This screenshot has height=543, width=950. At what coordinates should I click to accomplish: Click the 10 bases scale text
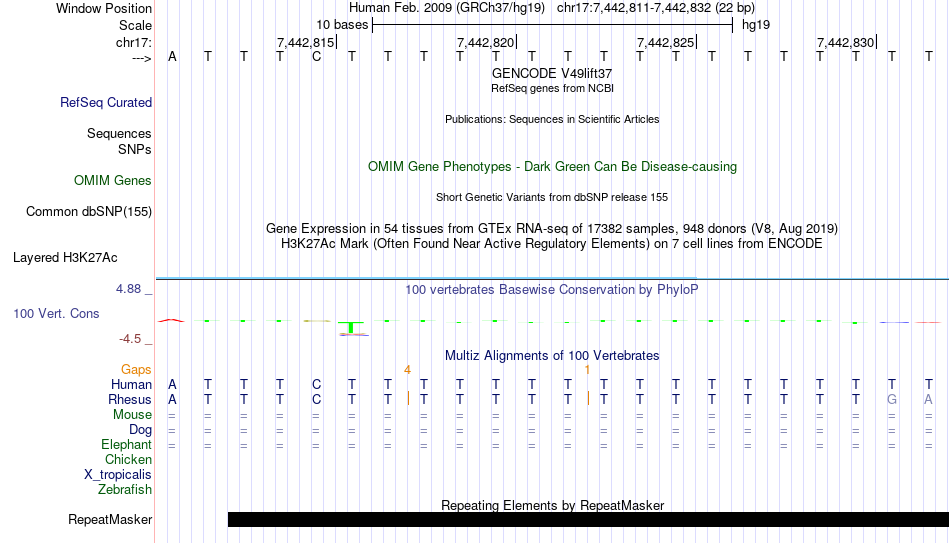pyautogui.click(x=342, y=25)
